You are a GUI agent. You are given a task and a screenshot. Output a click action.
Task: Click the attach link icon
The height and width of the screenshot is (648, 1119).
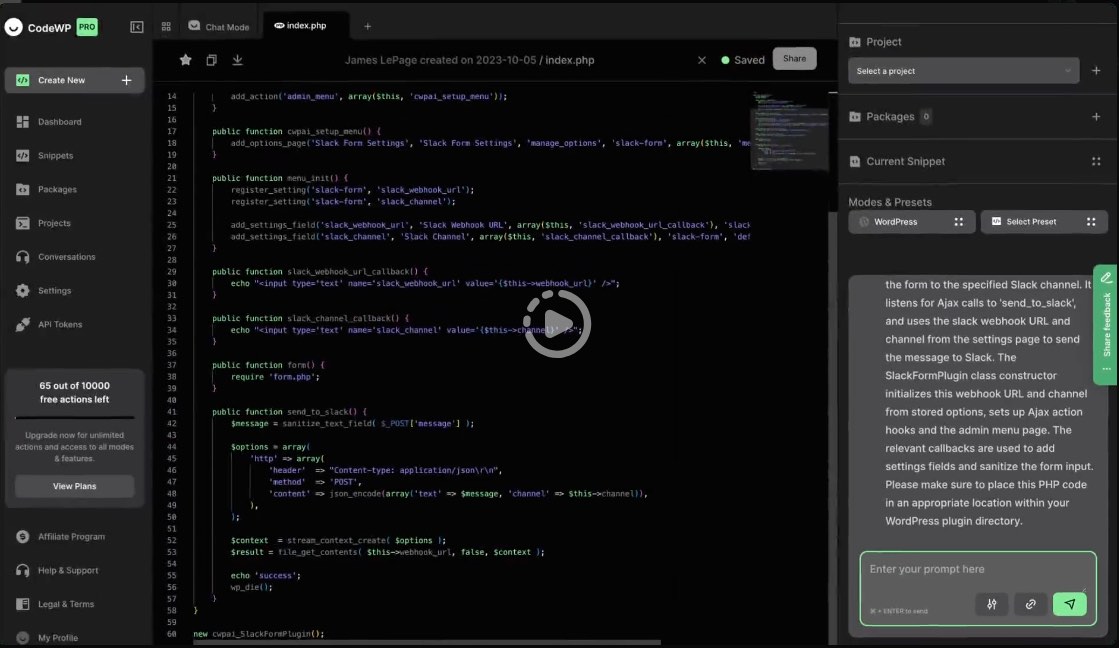tap(1031, 604)
